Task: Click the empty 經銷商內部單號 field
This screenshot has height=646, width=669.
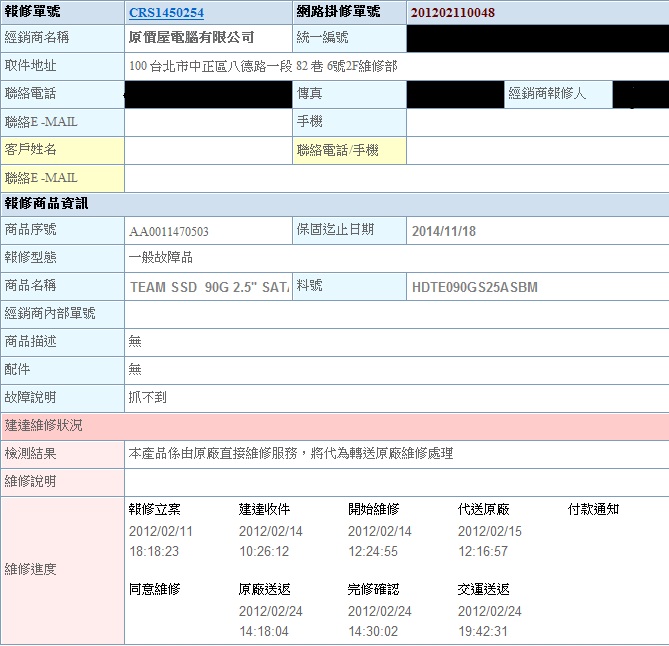Action: point(395,314)
